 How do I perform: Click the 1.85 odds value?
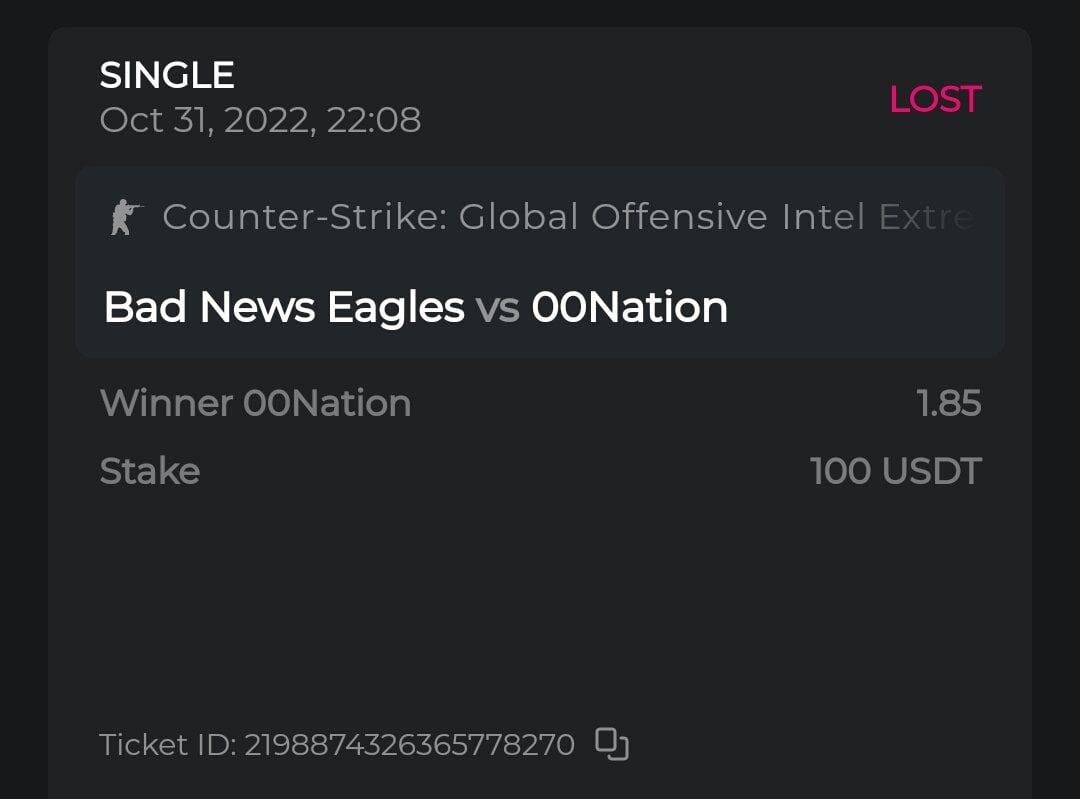coord(948,403)
